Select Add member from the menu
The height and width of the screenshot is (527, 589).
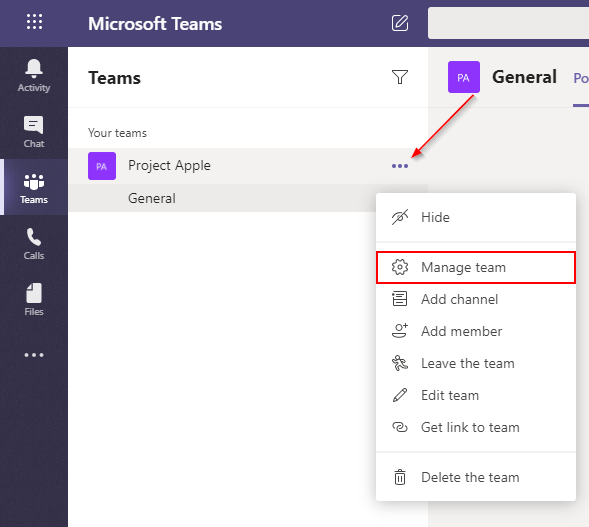click(476, 331)
